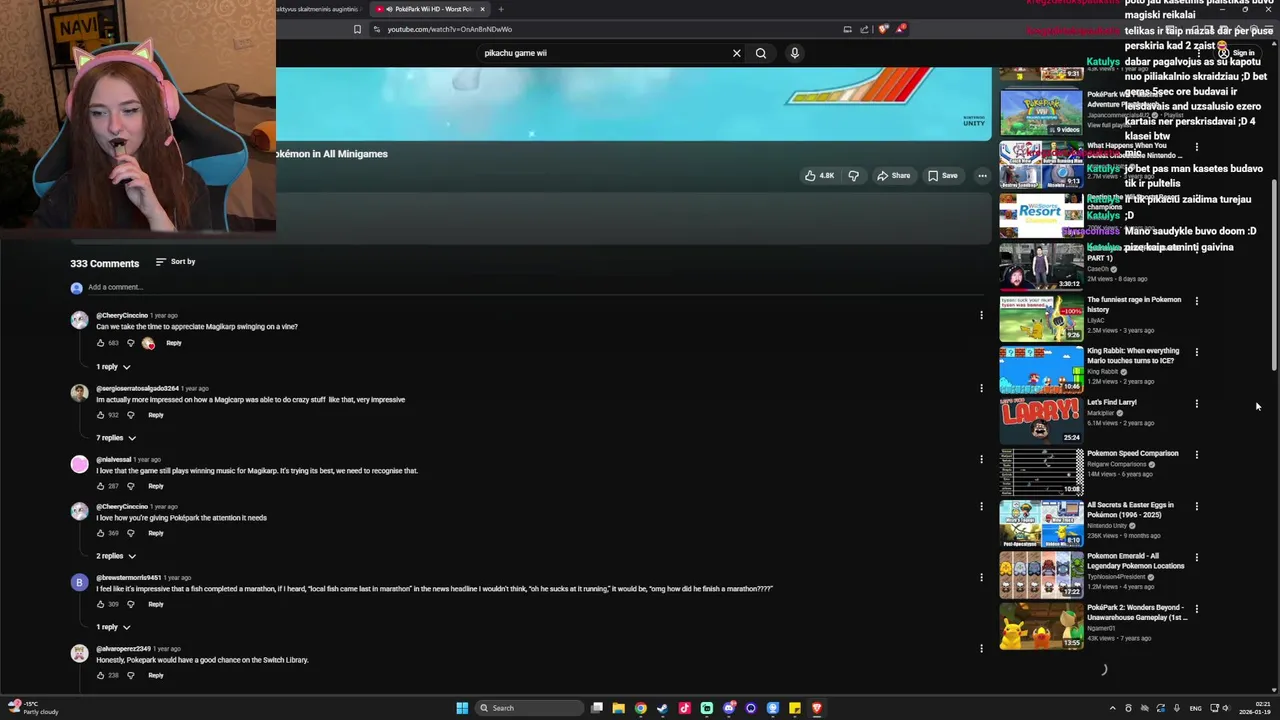Open options menu for Magikarp vine comment
The height and width of the screenshot is (720, 1280).
click(981, 315)
